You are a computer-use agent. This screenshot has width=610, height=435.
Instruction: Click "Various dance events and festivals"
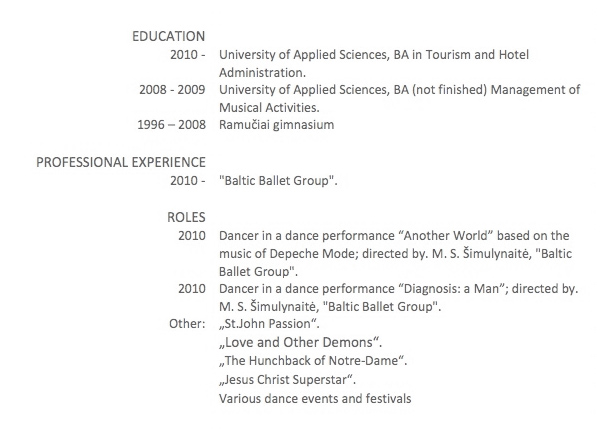point(315,399)
